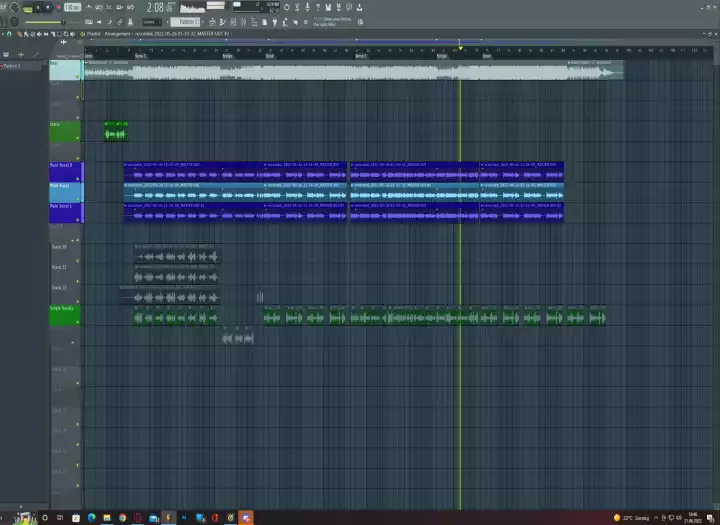Select the playlist Slice tool
Image resolution: width=720 pixels, height=525 pixels.
click(x=53, y=34)
